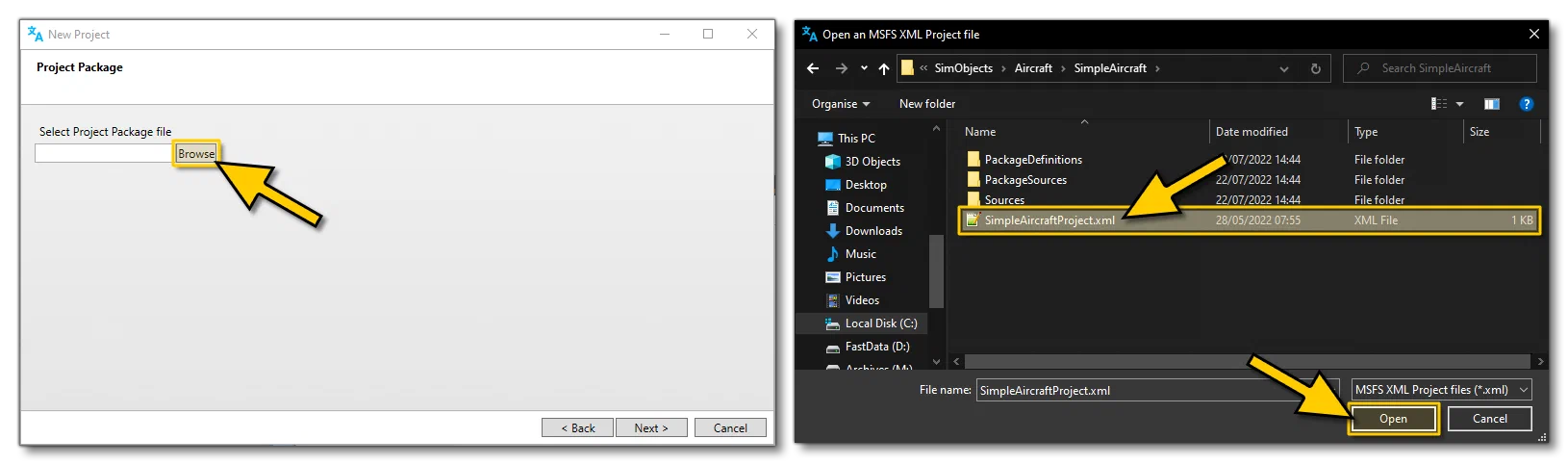Click the Project Package file path field
Screen dimensions: 1568x465
[x=104, y=153]
